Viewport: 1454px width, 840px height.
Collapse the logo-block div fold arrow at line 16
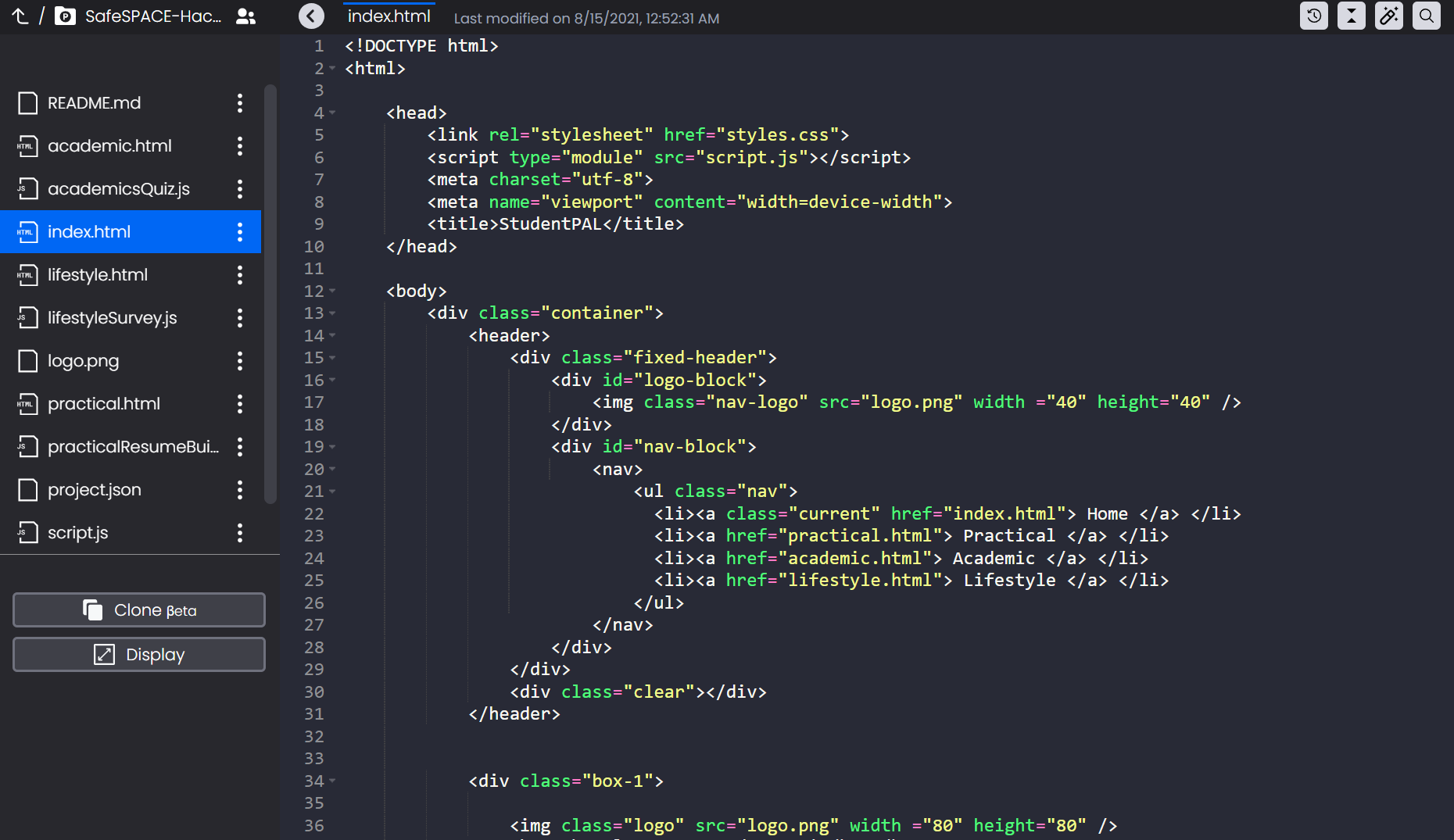[x=332, y=381]
